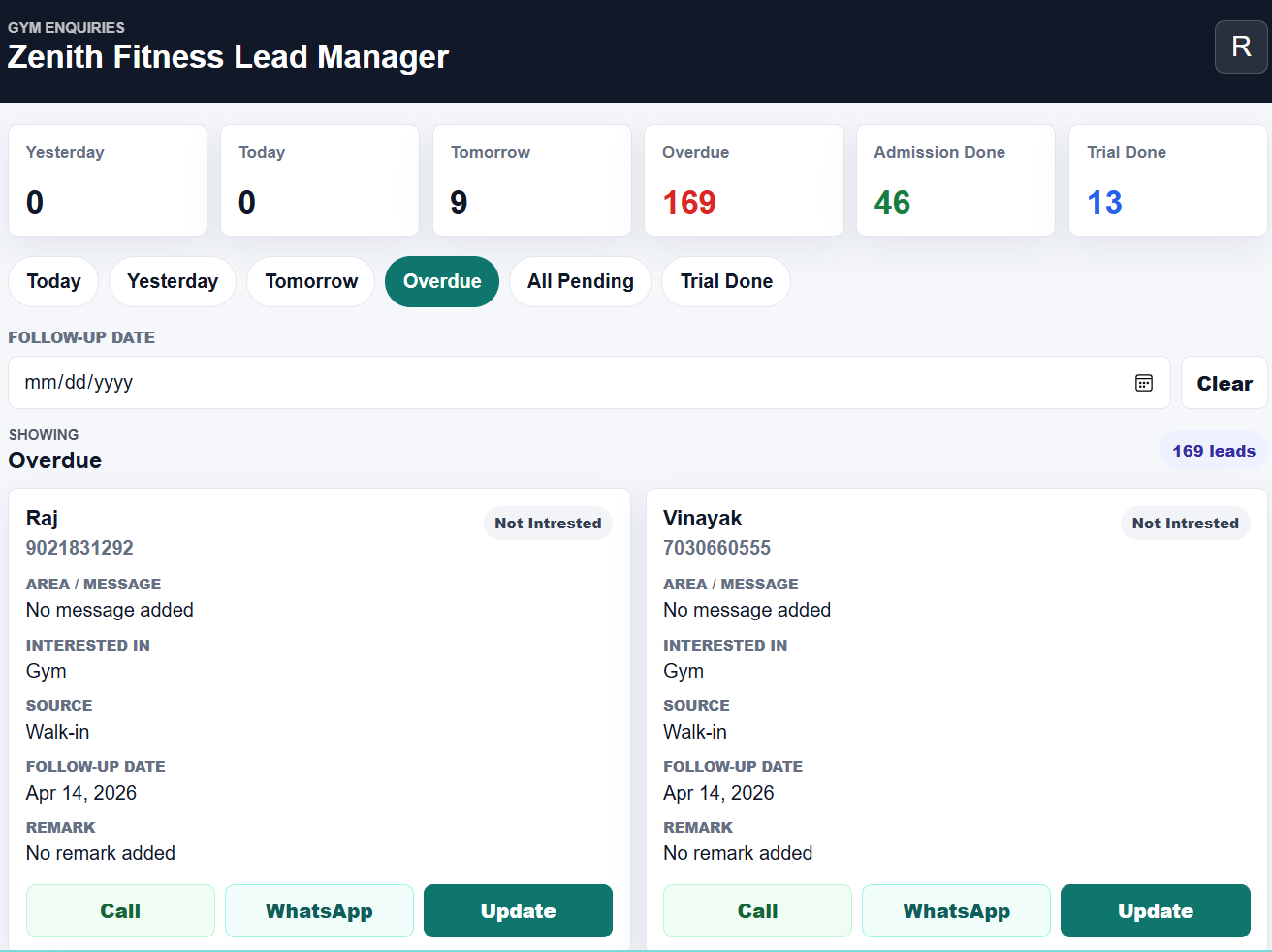Message Vinayak on WhatsApp

pos(956,911)
